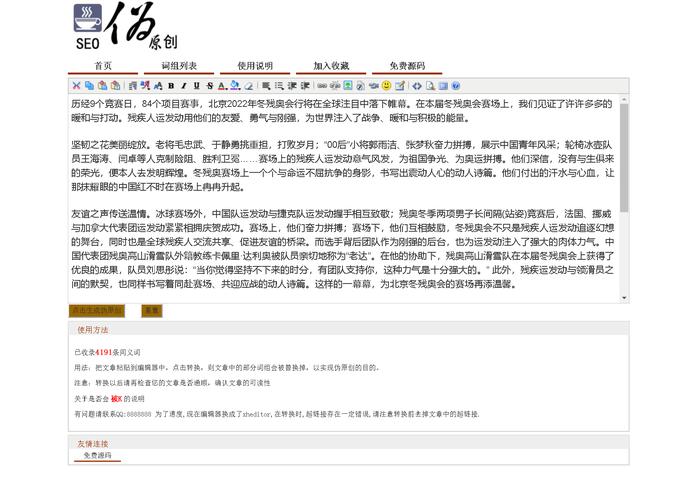Open the 词组列表 navigation tab
The width and height of the screenshot is (688, 500).
(x=179, y=66)
